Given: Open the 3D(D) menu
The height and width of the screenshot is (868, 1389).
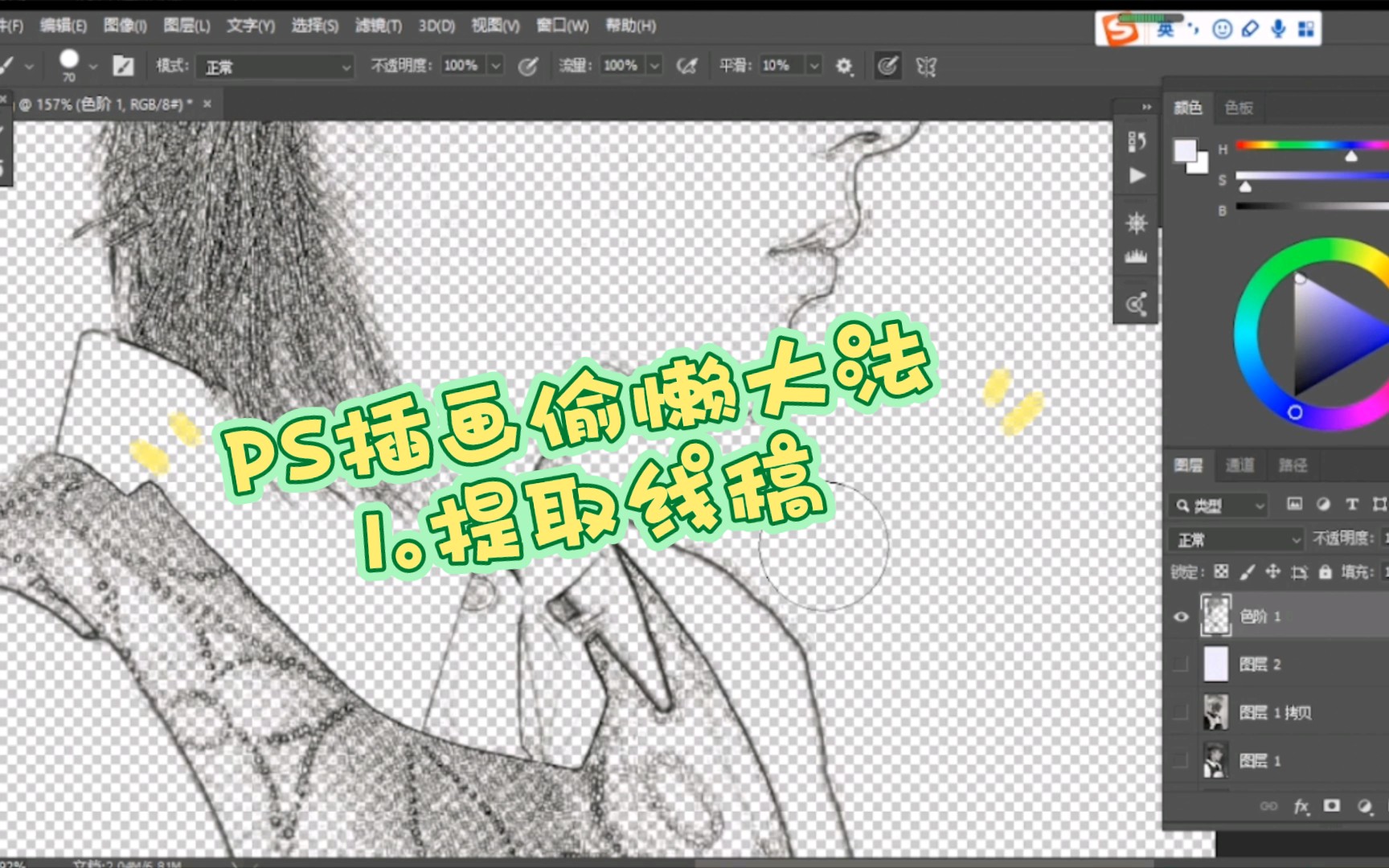Looking at the screenshot, I should 436,26.
